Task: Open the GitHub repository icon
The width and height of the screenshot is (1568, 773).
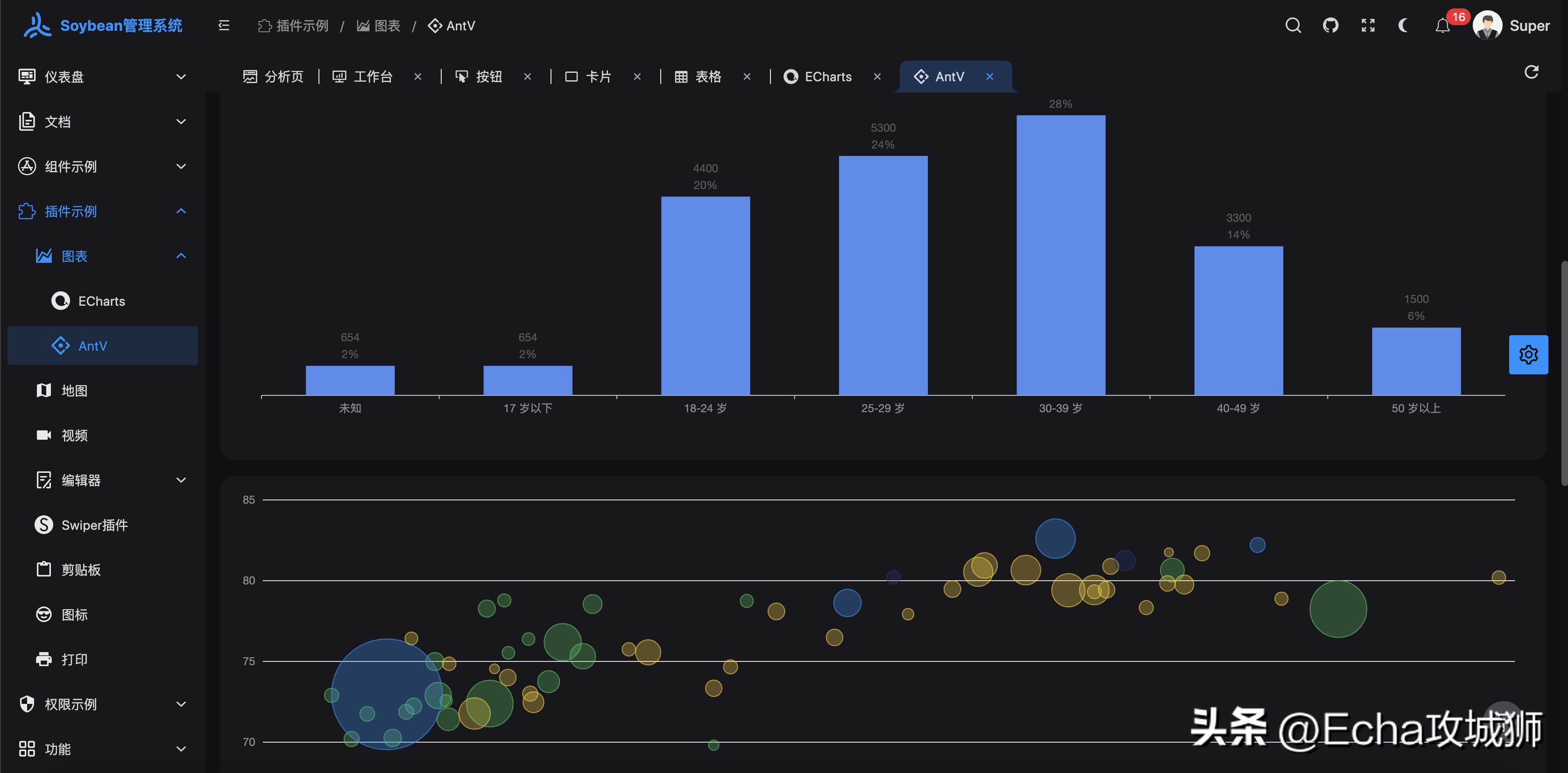Action: (x=1331, y=26)
